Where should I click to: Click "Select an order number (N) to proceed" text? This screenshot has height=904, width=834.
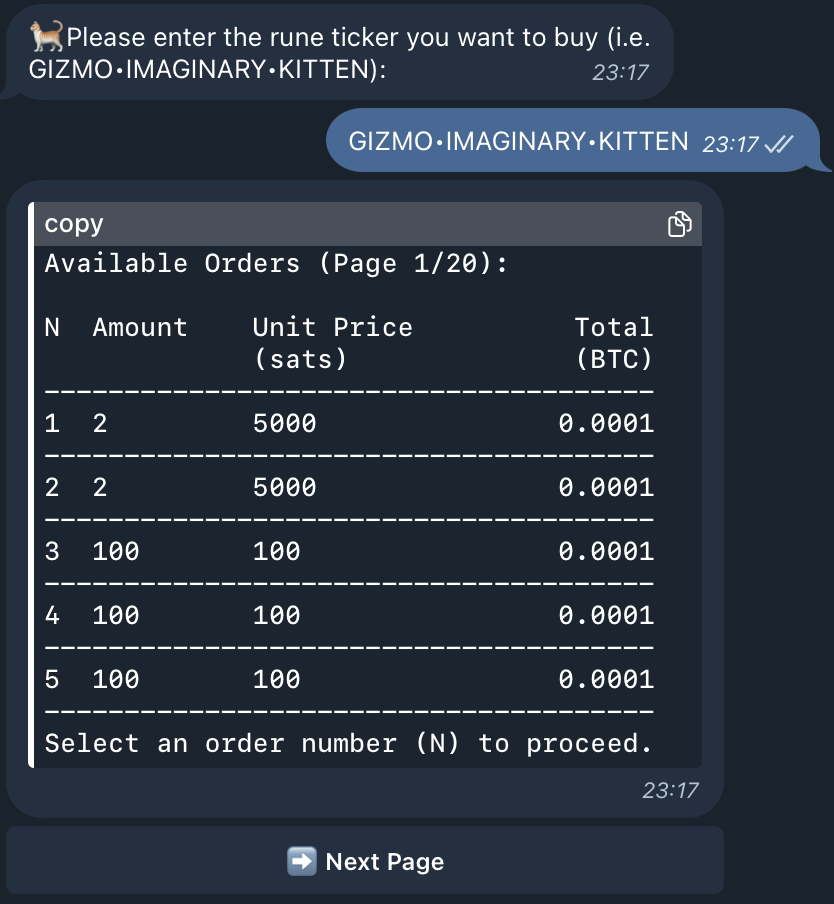click(349, 743)
